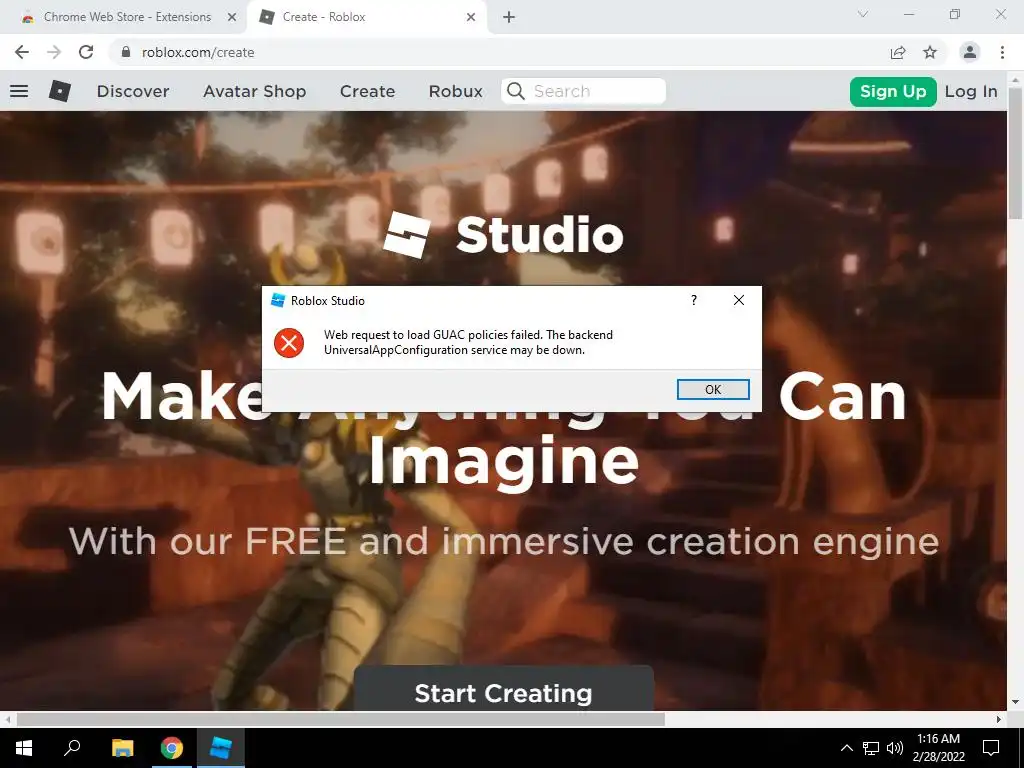
Task: Click the horizontal page scrollbar
Action: pyautogui.click(x=340, y=719)
